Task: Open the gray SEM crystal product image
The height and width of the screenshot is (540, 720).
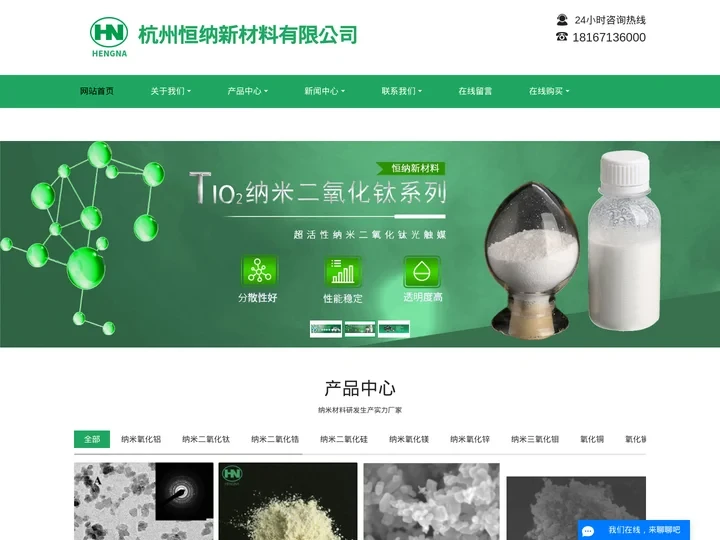Action: click(x=432, y=501)
